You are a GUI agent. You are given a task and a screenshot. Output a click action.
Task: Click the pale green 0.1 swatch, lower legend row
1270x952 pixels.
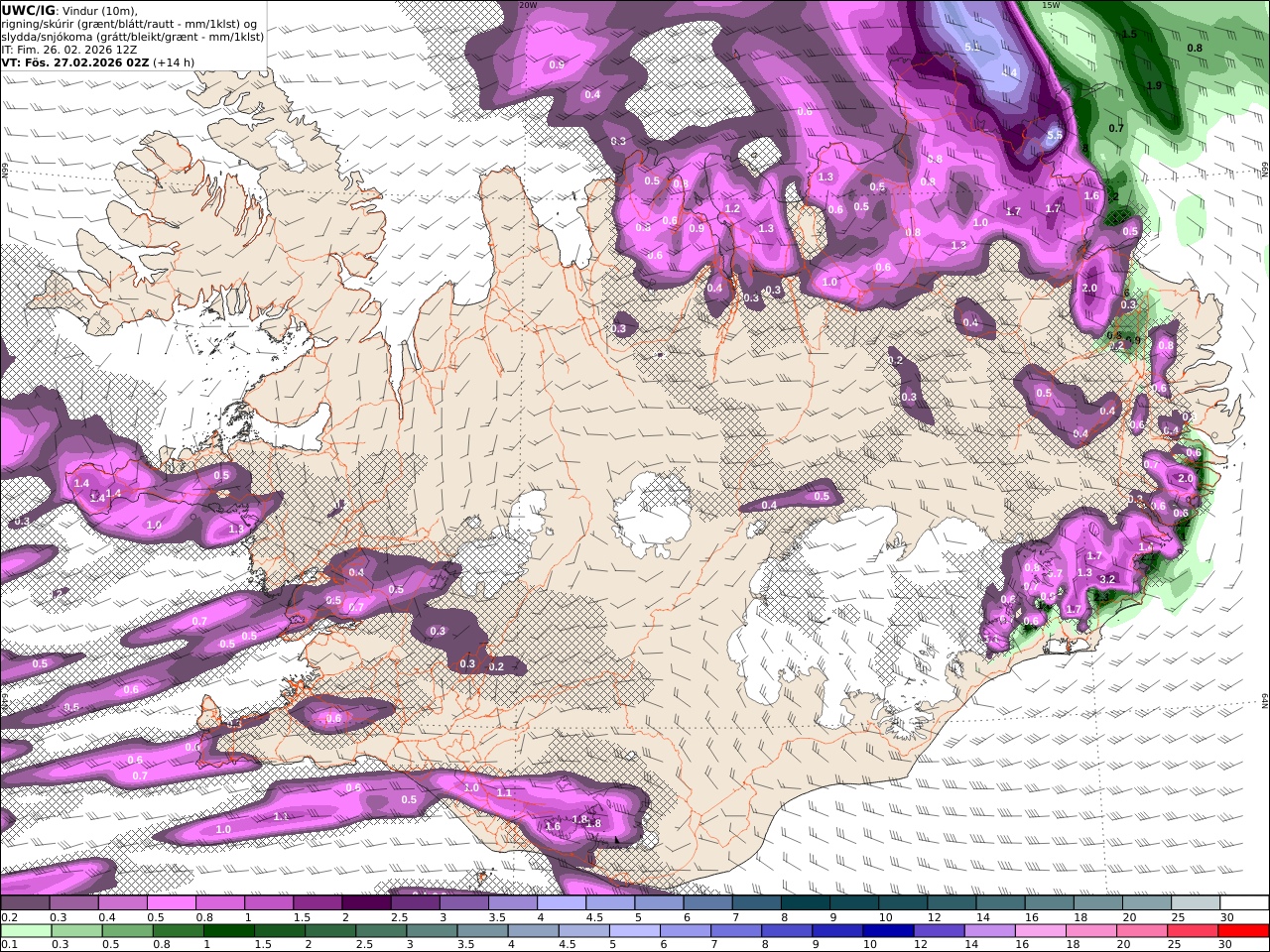26,930
